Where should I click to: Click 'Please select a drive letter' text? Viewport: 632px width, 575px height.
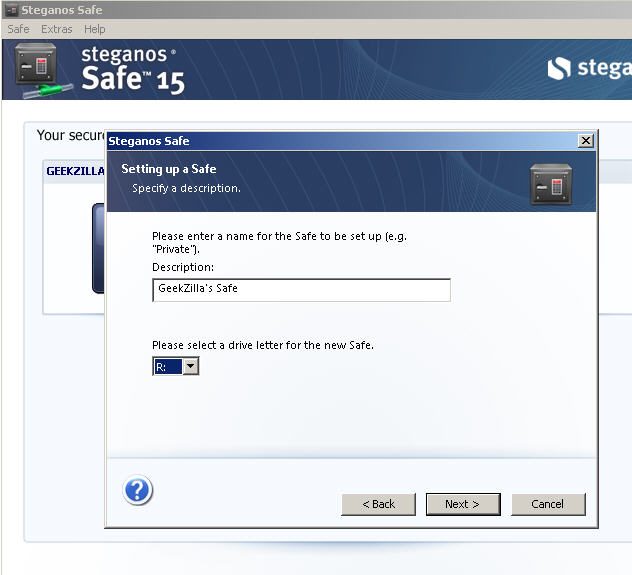point(263,345)
